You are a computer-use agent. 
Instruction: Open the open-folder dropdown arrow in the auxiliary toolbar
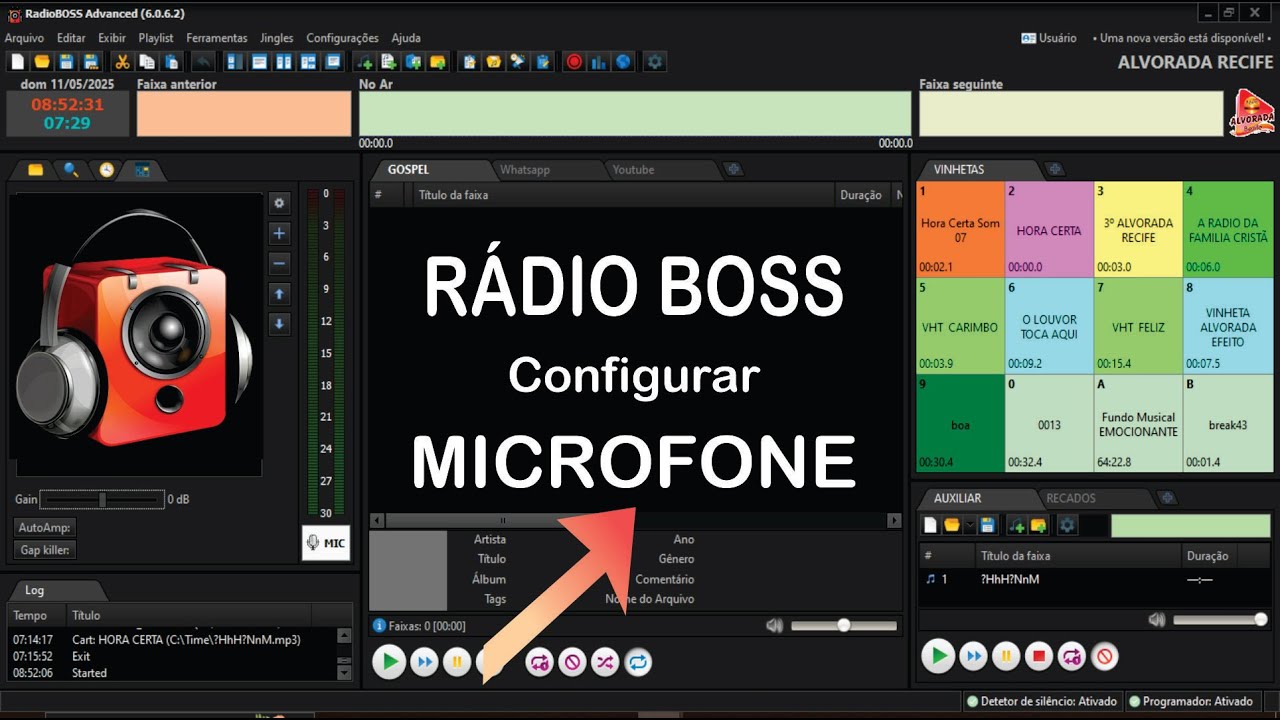click(969, 525)
